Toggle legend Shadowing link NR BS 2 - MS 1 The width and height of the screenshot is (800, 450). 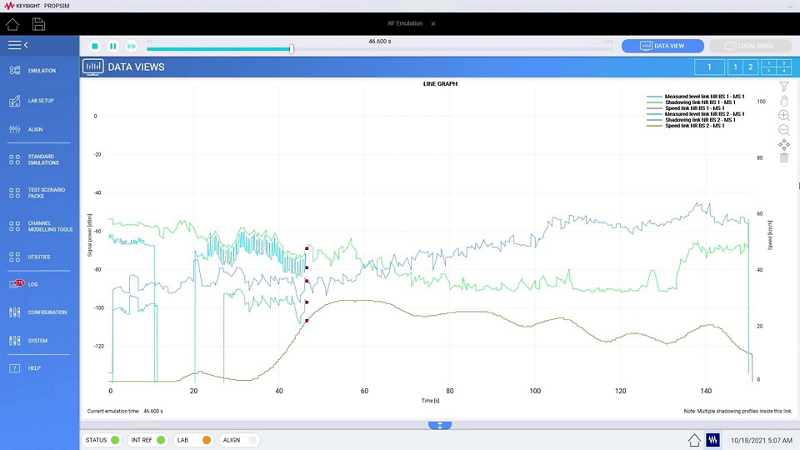click(x=691, y=120)
